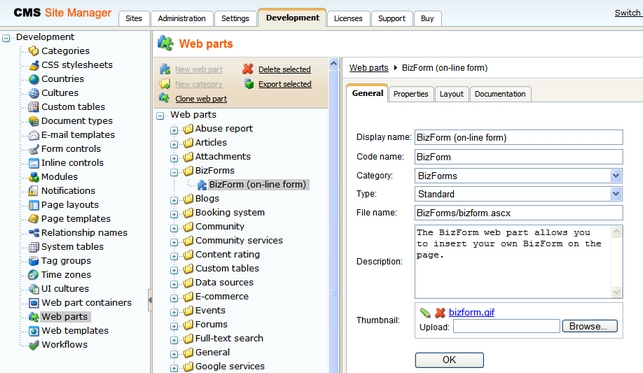Viewport: 643px width, 373px height.
Task: Open the Licenses tab
Action: (348, 18)
